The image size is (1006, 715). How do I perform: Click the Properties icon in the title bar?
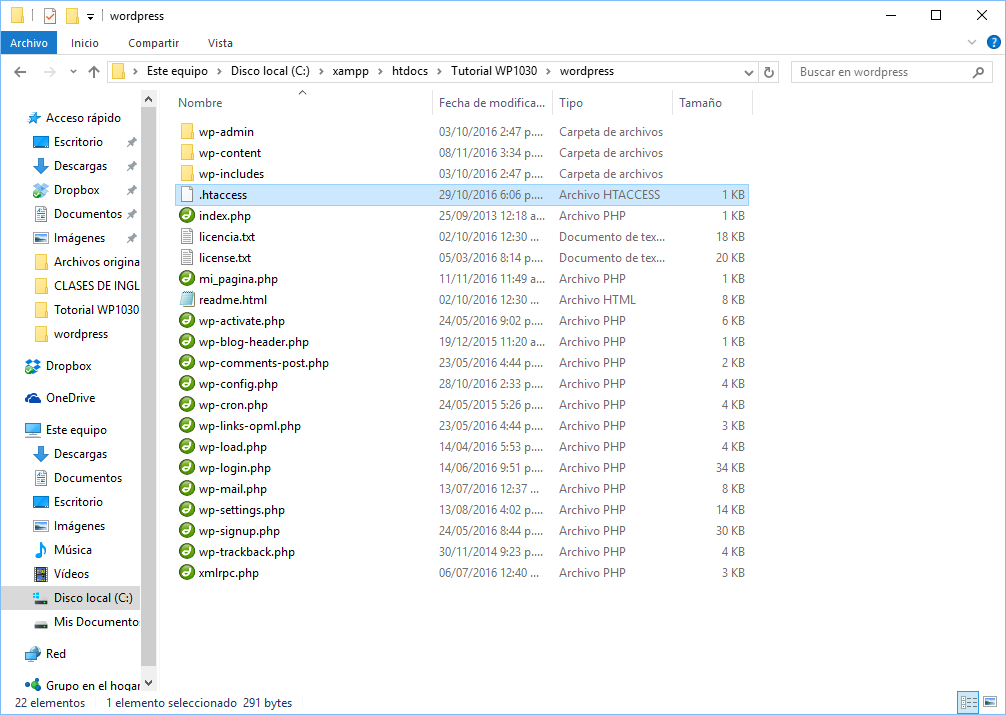(49, 15)
